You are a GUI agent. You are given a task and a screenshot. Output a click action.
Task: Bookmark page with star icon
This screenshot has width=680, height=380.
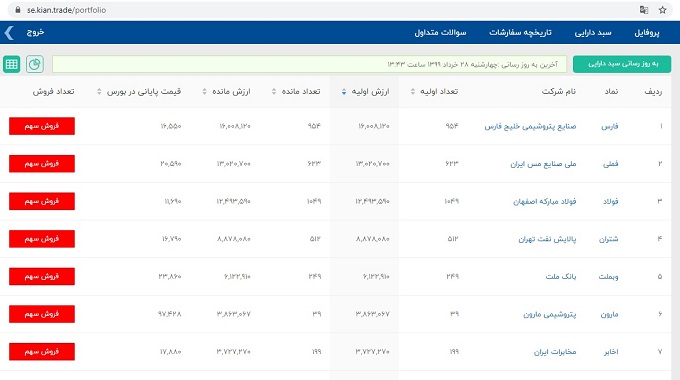click(x=662, y=10)
